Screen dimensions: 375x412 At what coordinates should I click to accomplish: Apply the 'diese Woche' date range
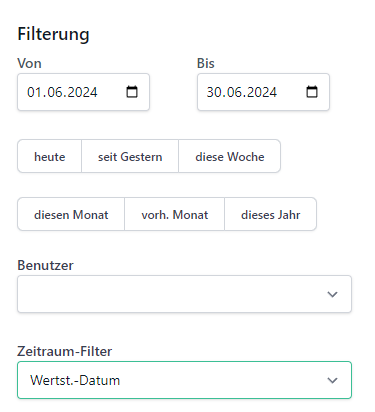(230, 156)
